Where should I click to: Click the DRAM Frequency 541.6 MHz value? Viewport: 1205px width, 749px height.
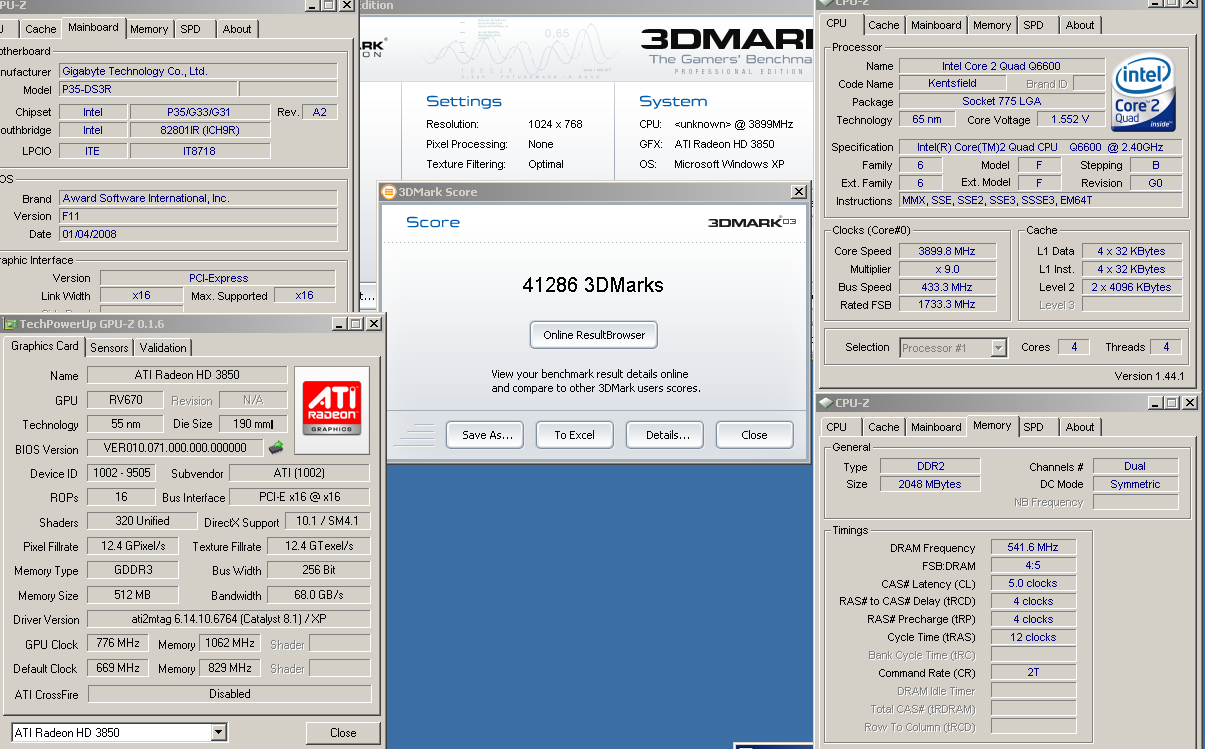pos(1034,548)
